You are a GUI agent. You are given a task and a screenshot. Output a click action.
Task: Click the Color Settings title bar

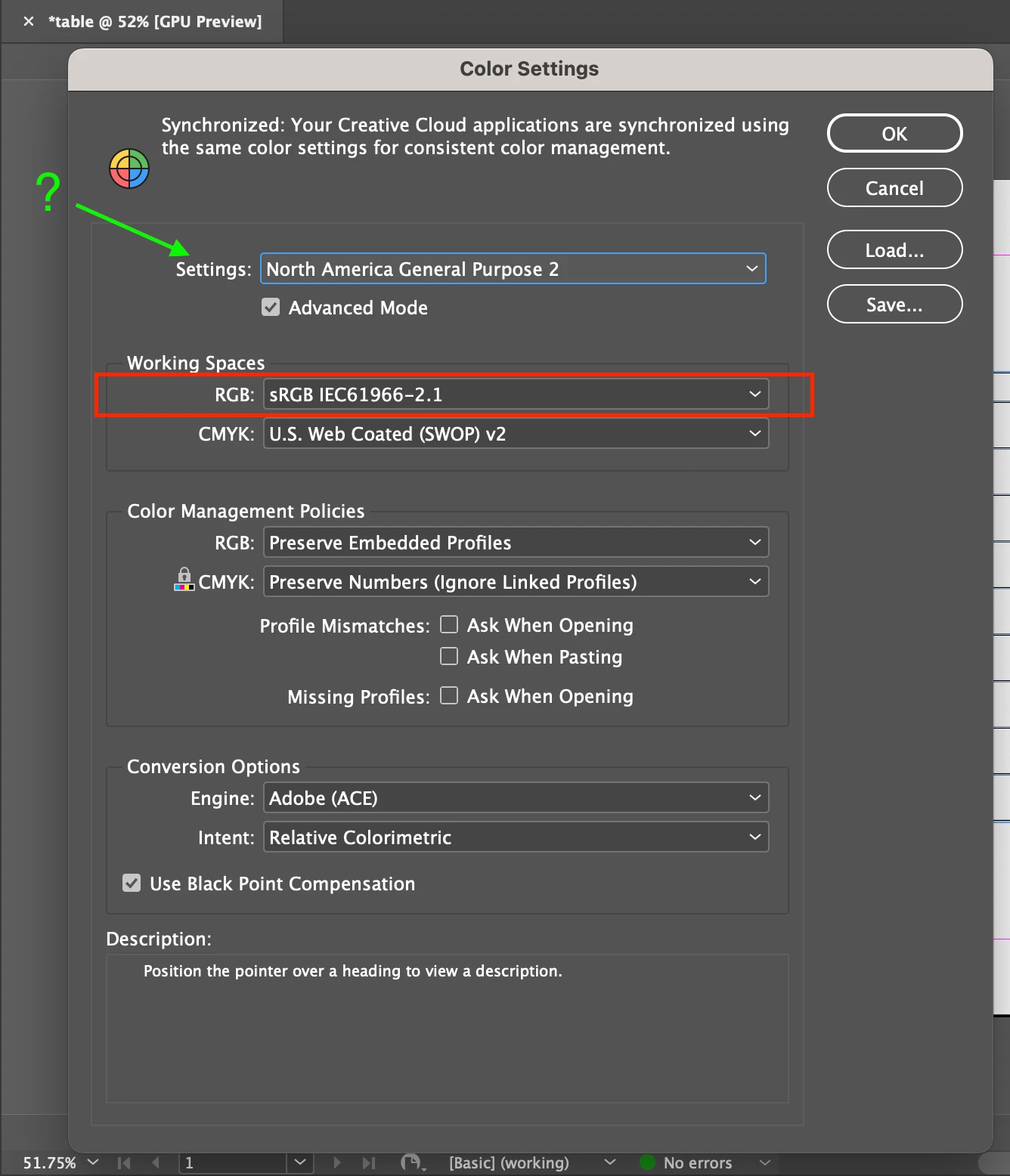pos(530,69)
